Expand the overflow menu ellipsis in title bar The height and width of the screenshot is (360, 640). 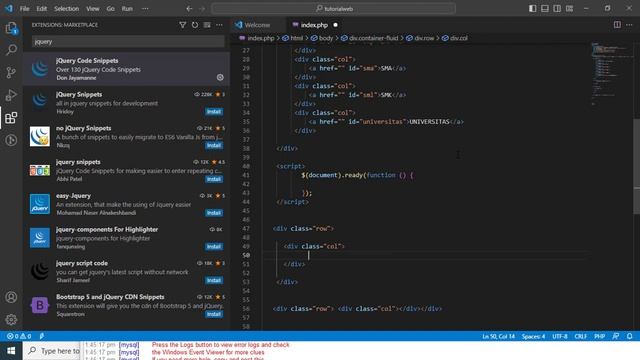pos(145,9)
